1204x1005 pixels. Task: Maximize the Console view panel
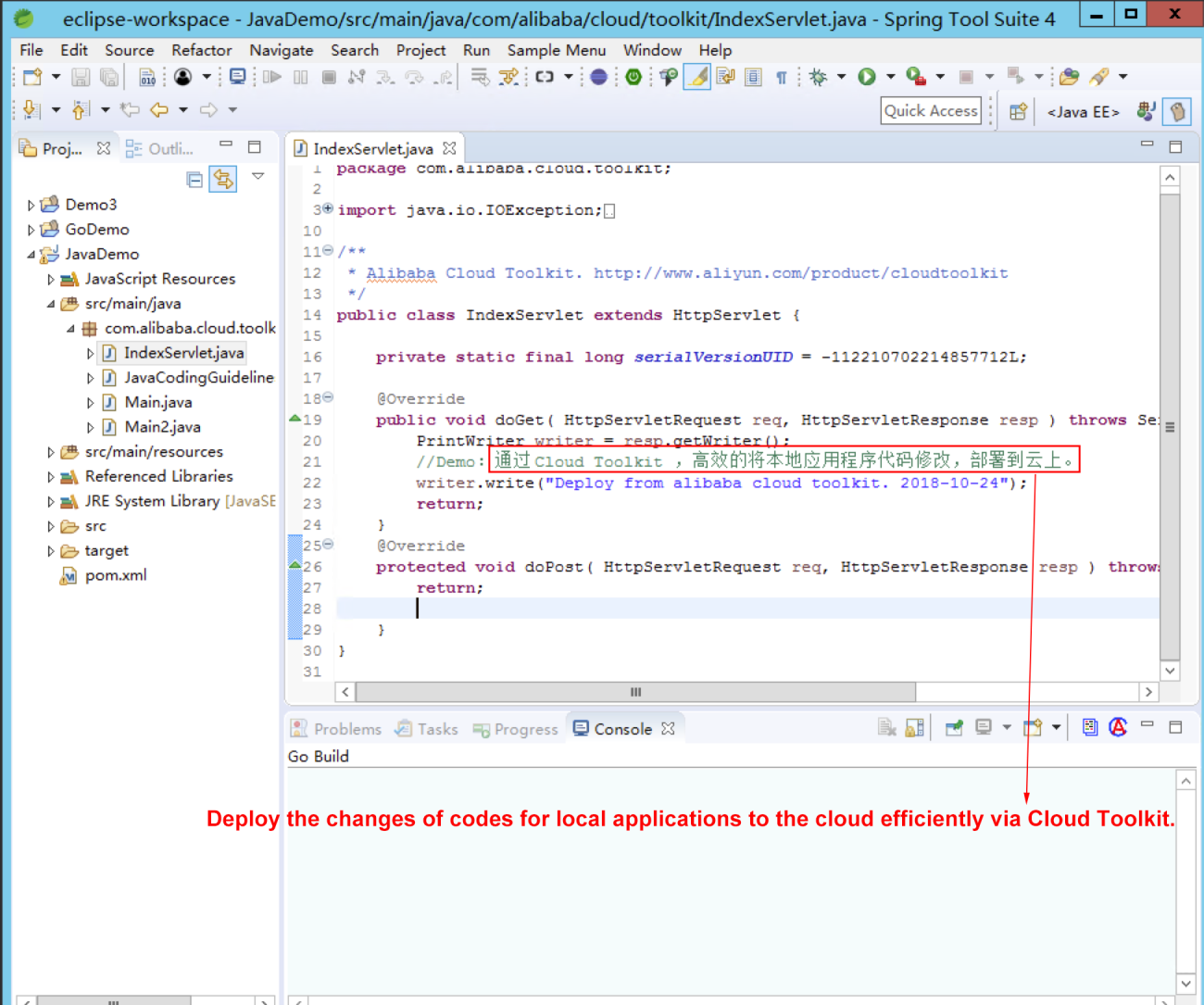pos(1175,727)
